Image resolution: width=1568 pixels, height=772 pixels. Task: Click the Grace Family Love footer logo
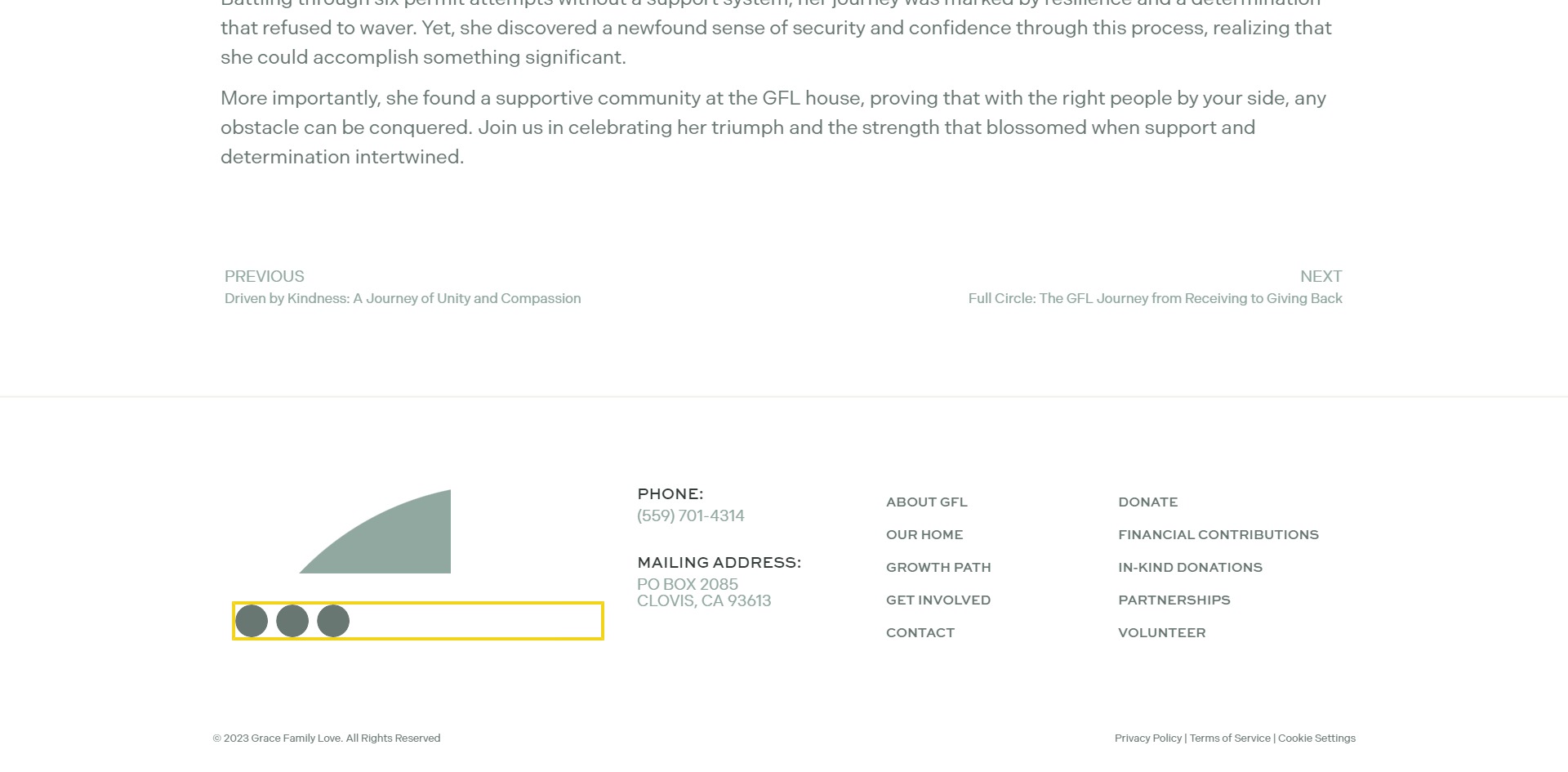pos(375,531)
